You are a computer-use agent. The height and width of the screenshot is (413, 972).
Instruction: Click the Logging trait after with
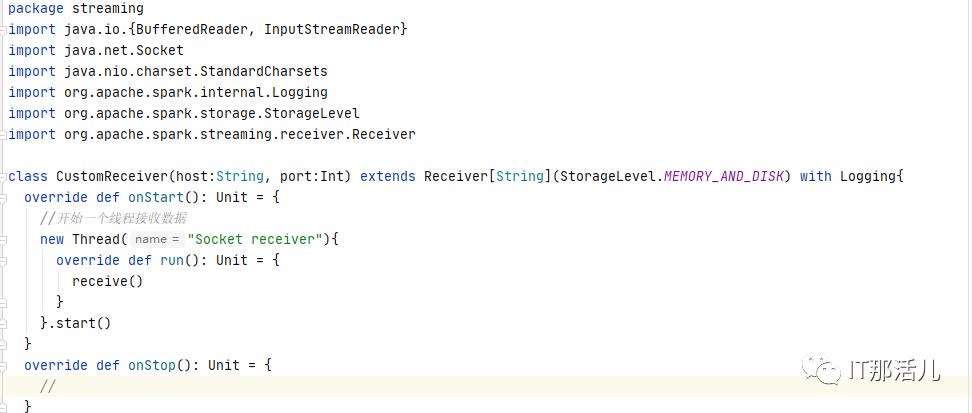(x=868, y=176)
